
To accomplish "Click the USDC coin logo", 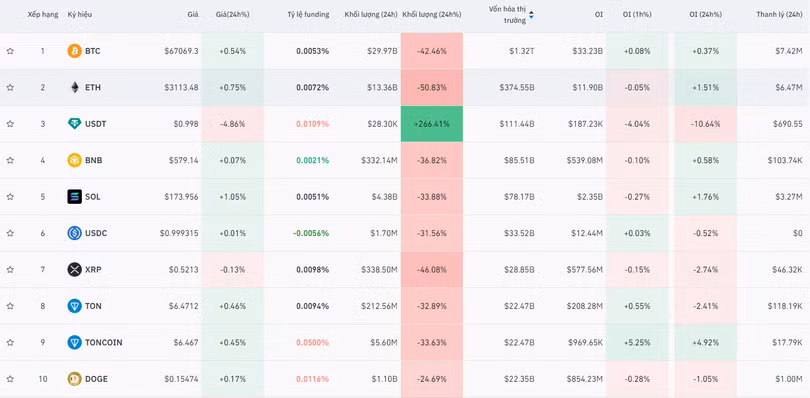I will tap(75, 233).
